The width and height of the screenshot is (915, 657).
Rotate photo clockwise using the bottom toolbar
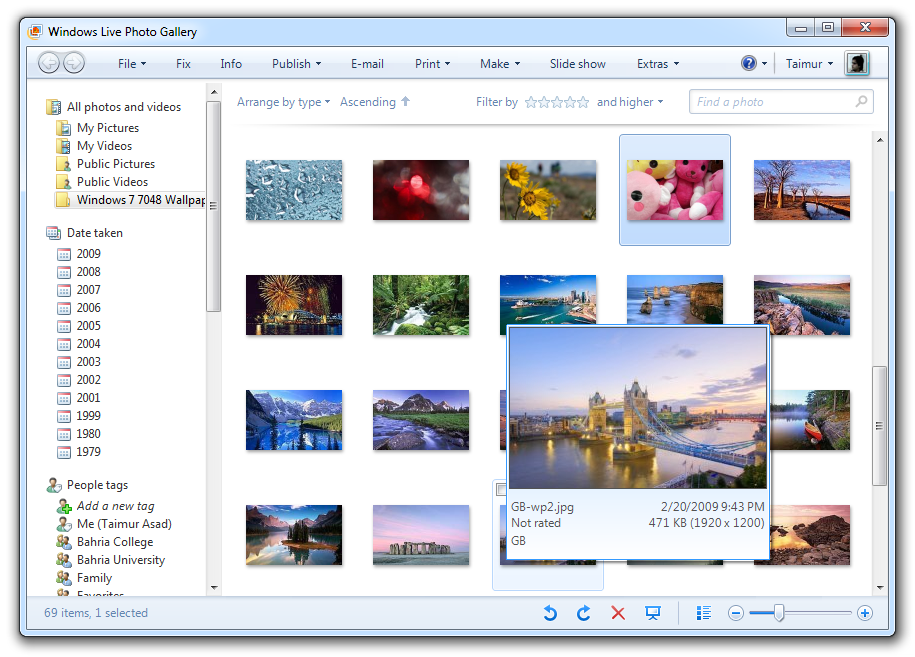(584, 613)
